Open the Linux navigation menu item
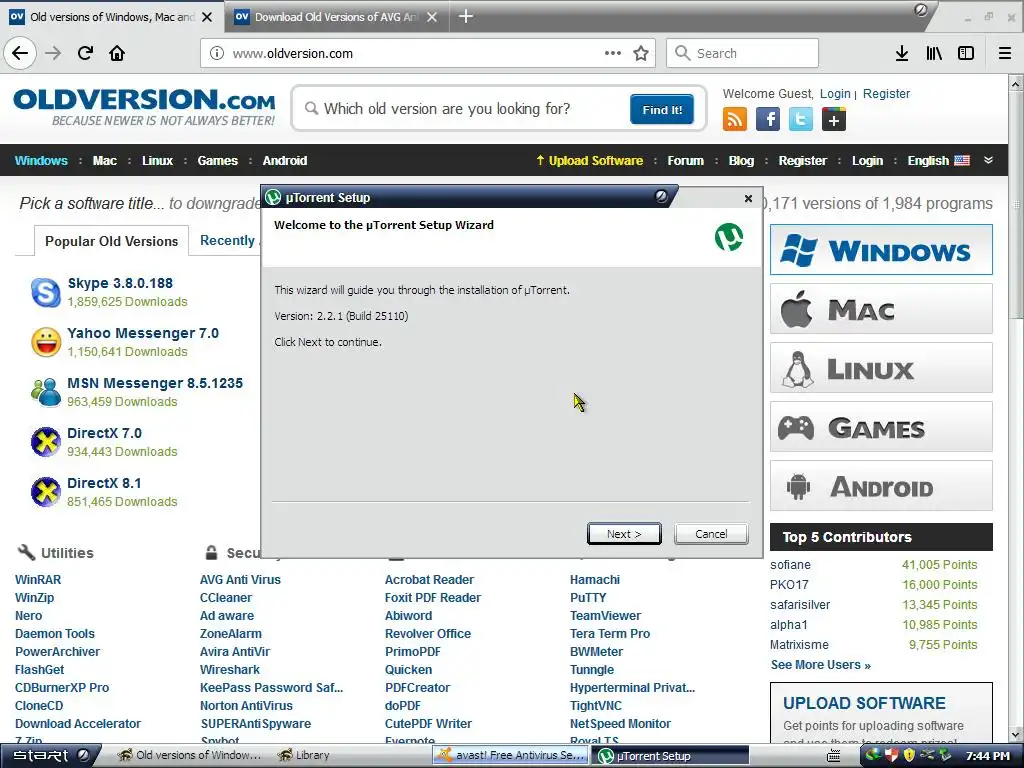The image size is (1024, 768). [157, 161]
